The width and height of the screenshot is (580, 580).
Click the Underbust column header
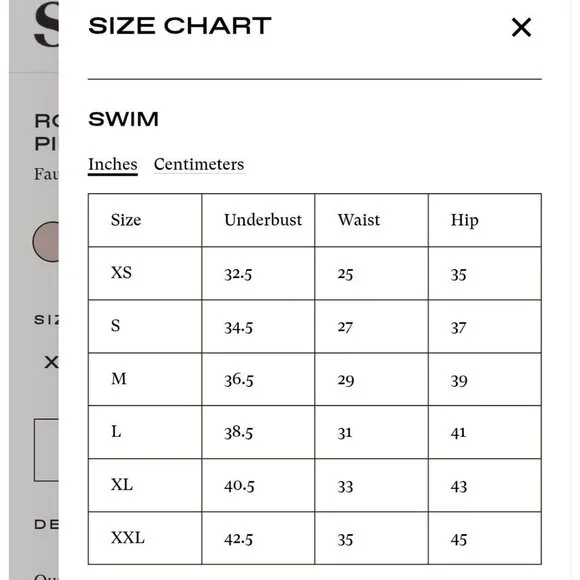pyautogui.click(x=263, y=220)
